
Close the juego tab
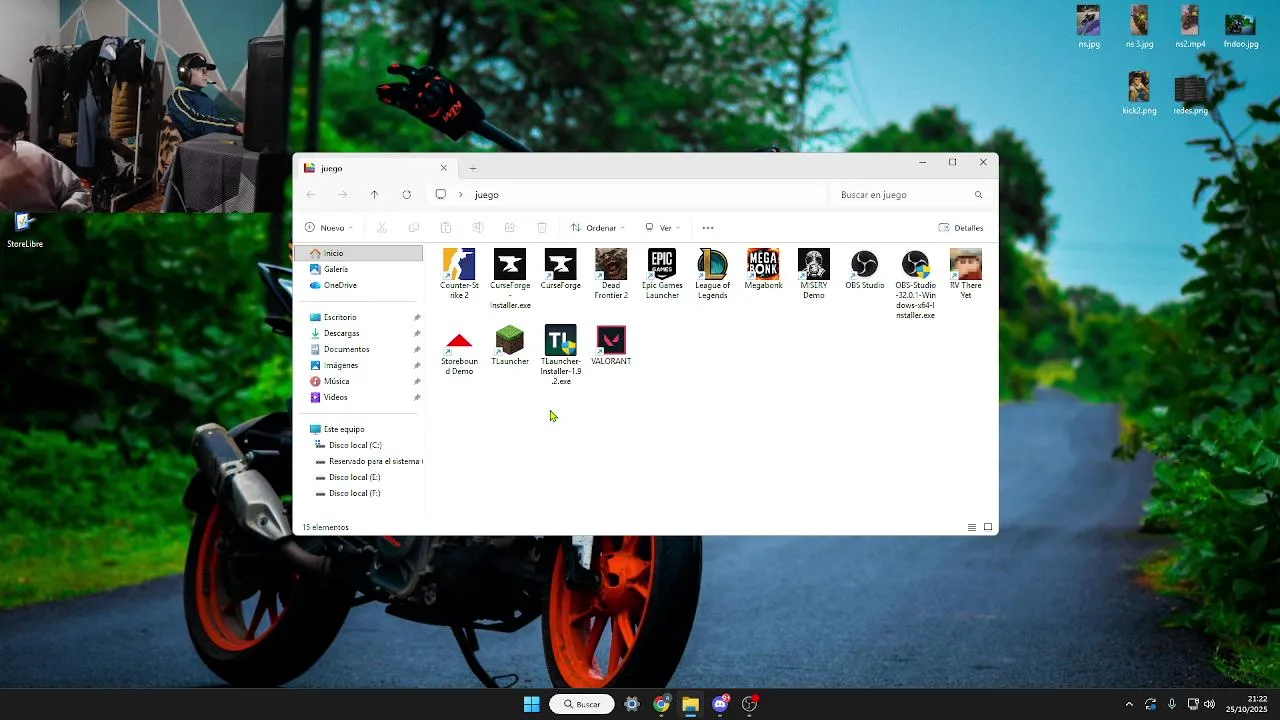coord(444,168)
